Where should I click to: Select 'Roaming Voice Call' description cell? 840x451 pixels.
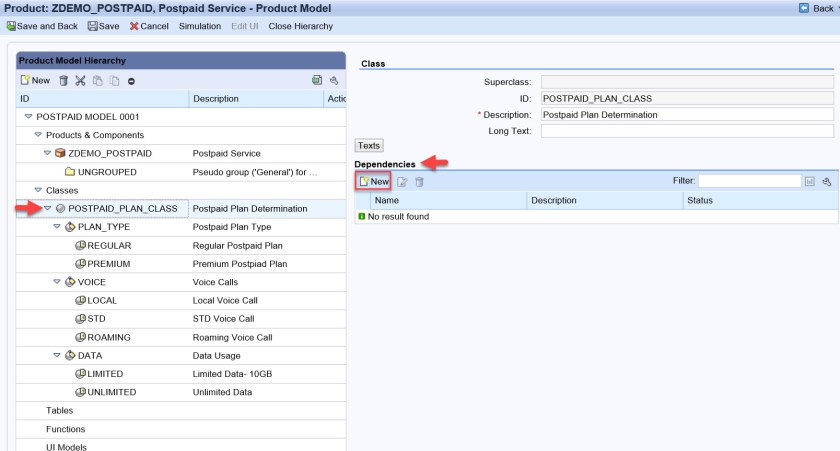tap(232, 337)
